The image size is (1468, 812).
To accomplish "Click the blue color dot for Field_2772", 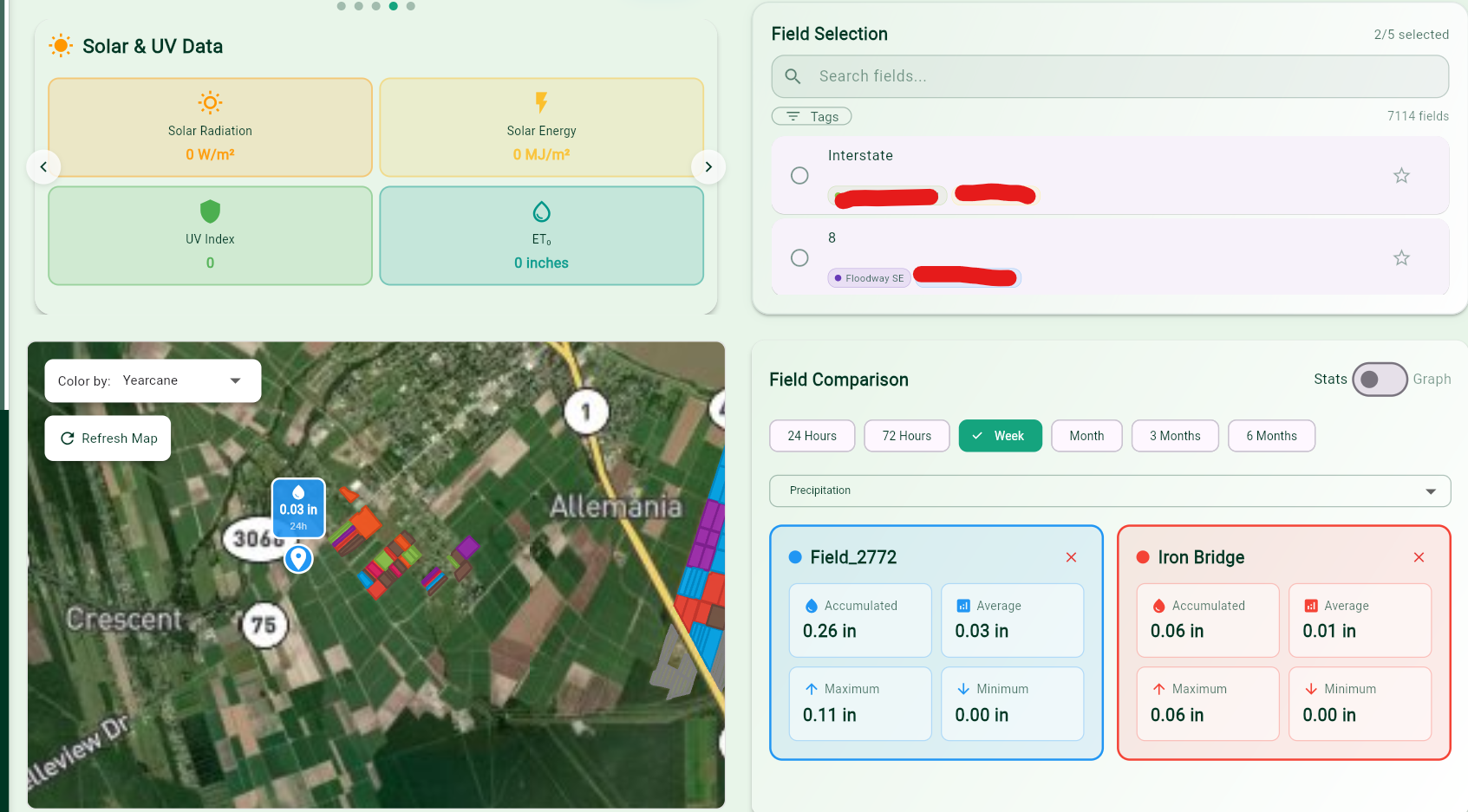I will (x=795, y=557).
